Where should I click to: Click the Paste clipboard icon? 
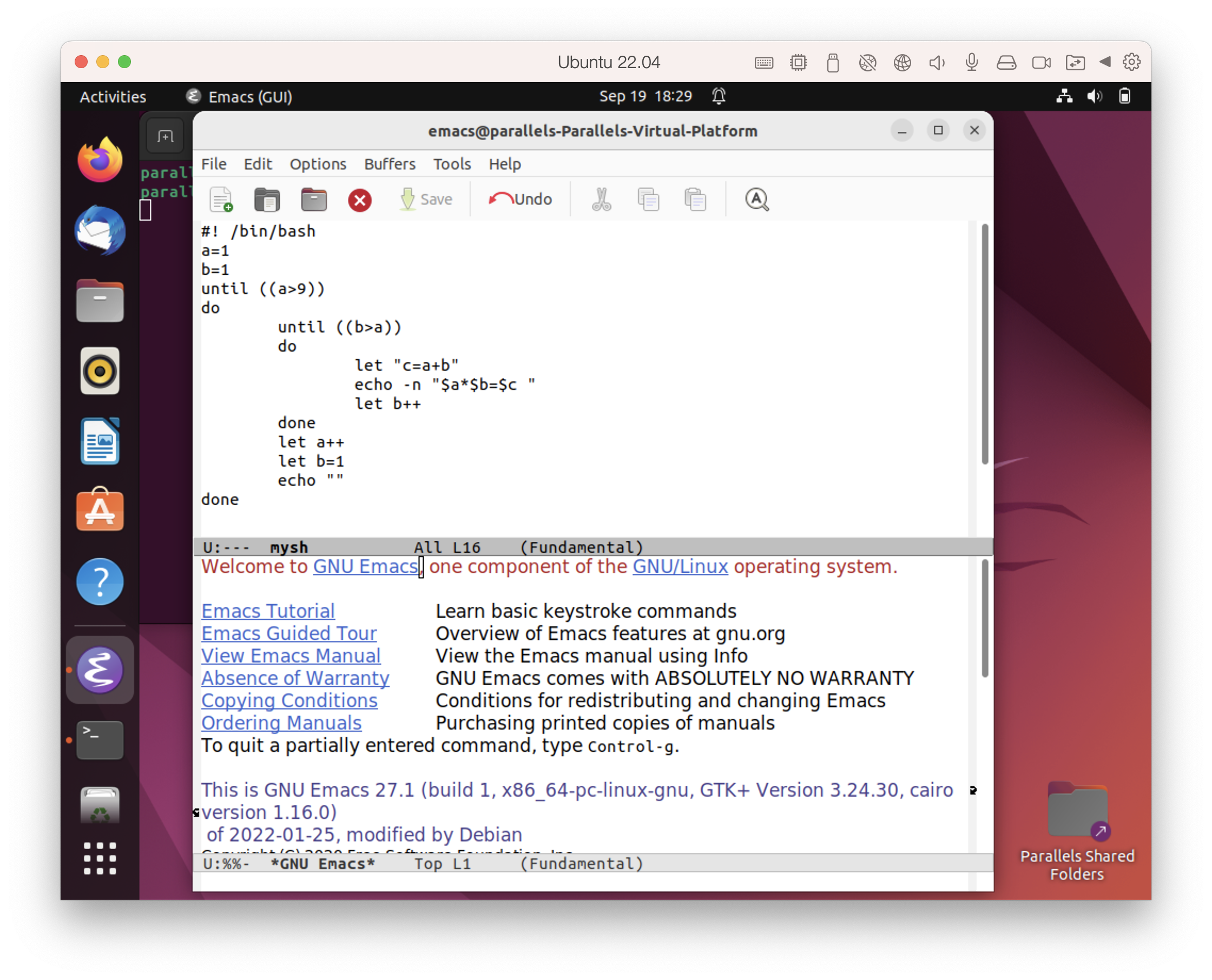(x=695, y=199)
